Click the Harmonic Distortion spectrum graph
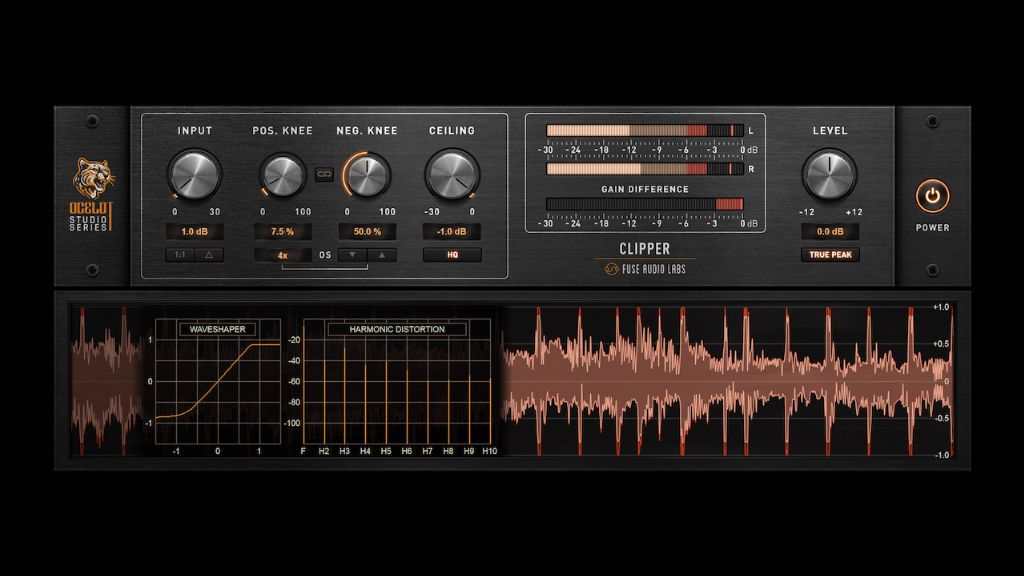 coord(397,382)
